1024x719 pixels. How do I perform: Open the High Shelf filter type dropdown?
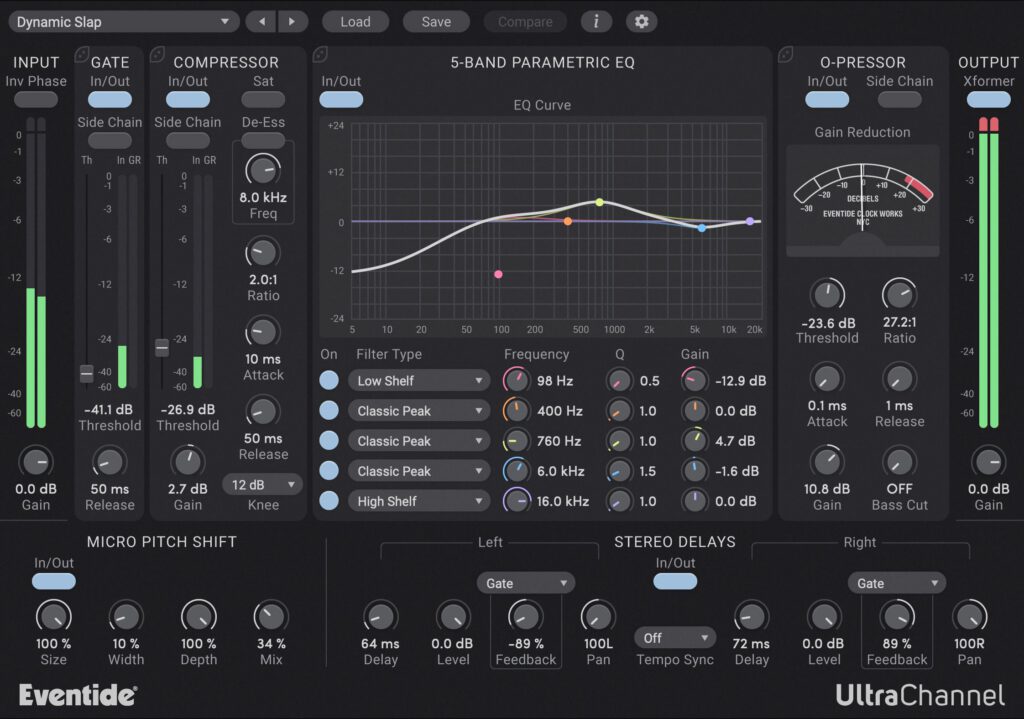(419, 501)
